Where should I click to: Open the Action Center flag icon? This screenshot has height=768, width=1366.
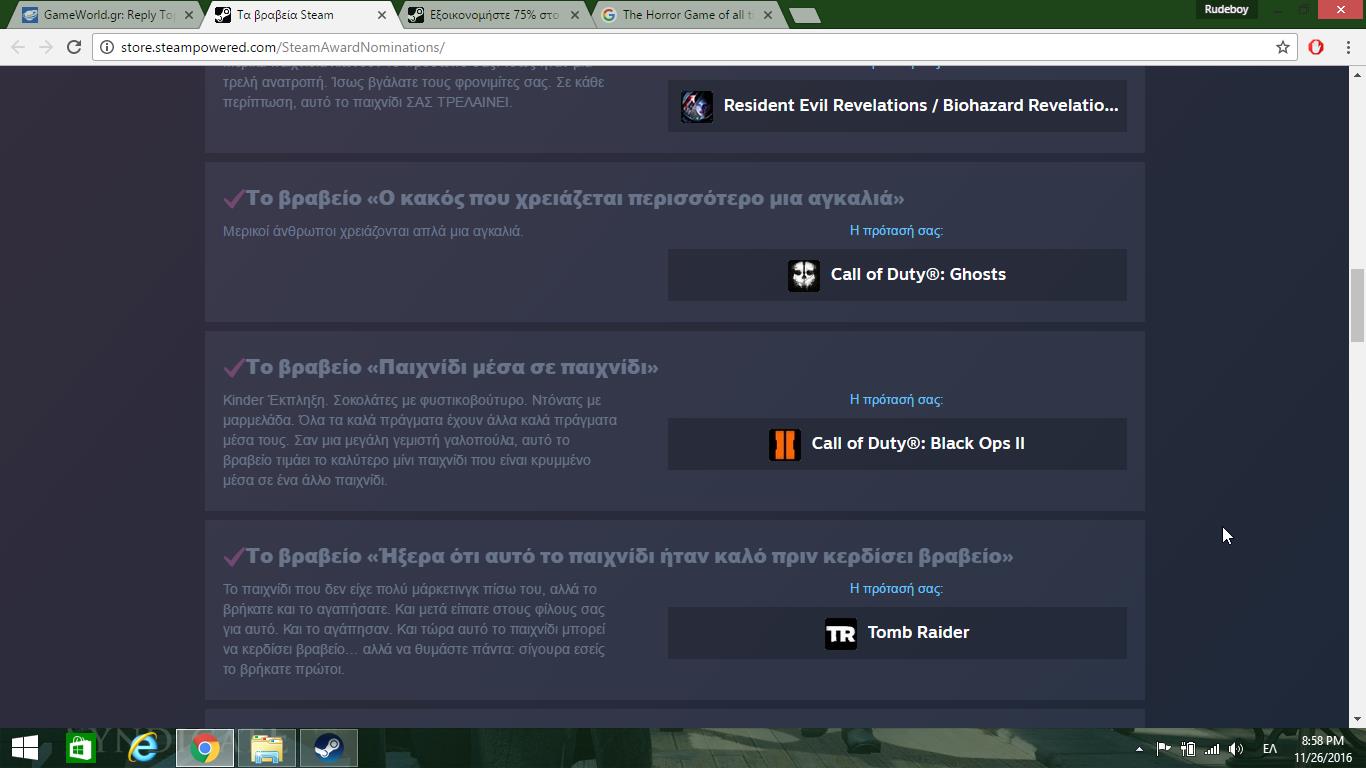1164,749
